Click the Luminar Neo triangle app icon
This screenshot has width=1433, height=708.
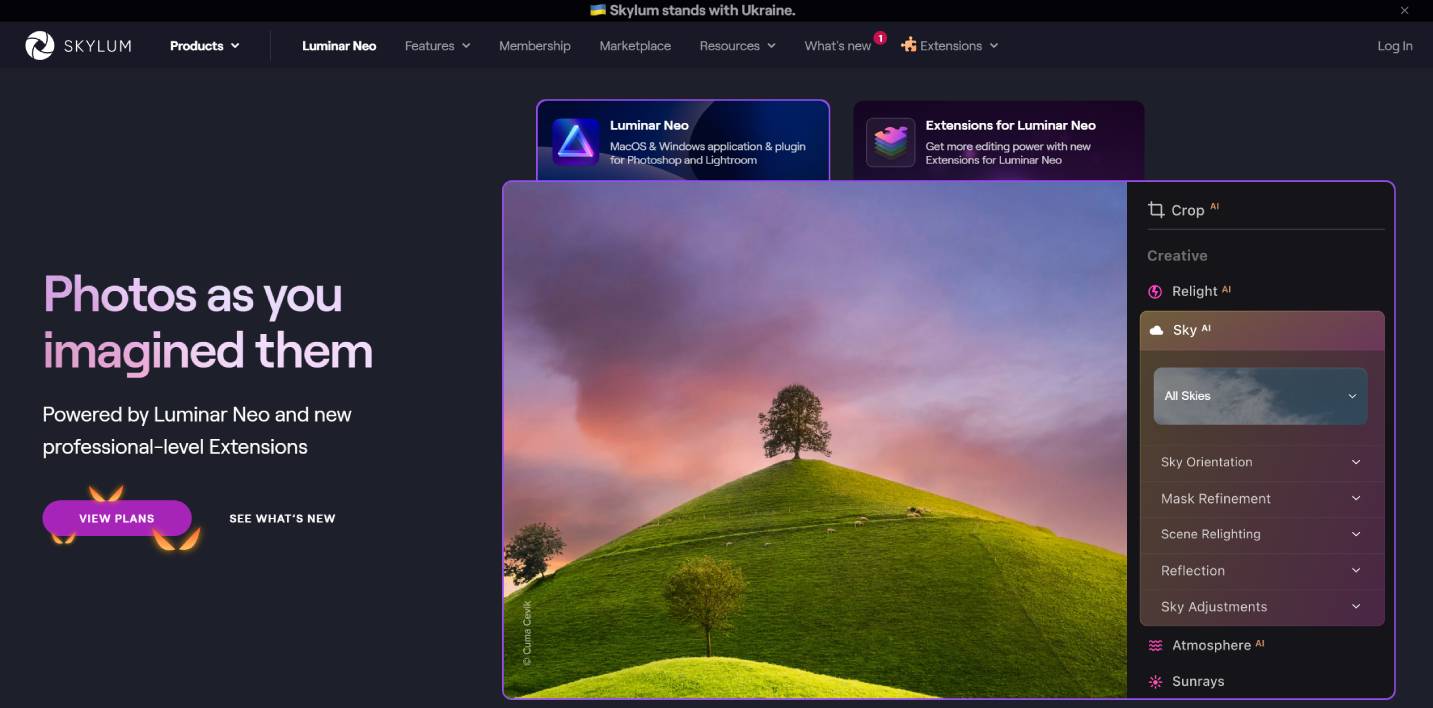pos(575,142)
